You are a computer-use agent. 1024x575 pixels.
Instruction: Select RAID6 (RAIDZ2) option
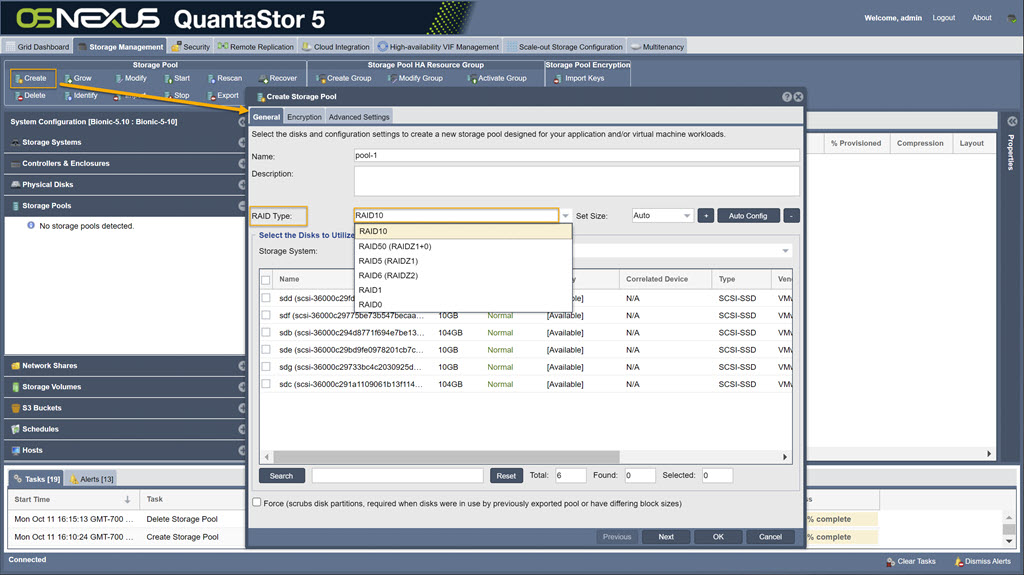[x=463, y=275]
